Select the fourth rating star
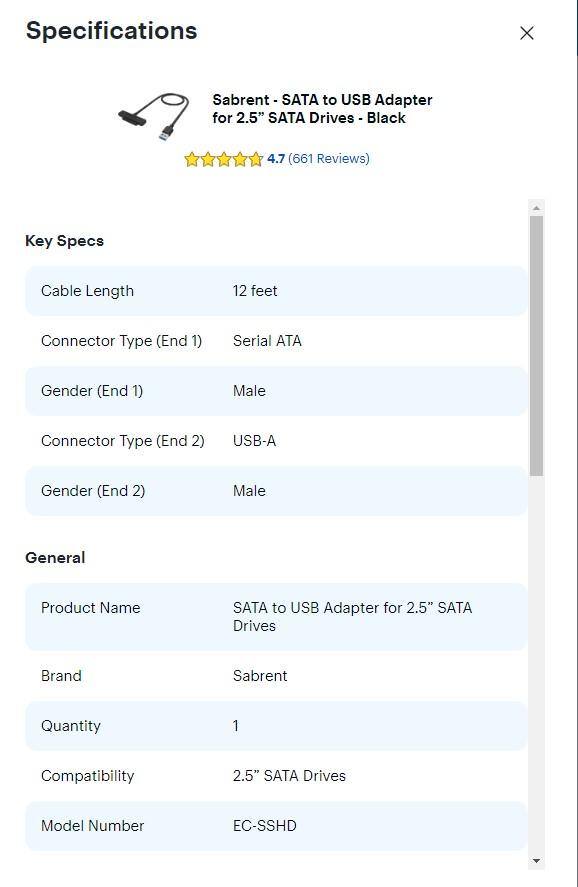Screen dimensions: 578x887 pos(240,158)
